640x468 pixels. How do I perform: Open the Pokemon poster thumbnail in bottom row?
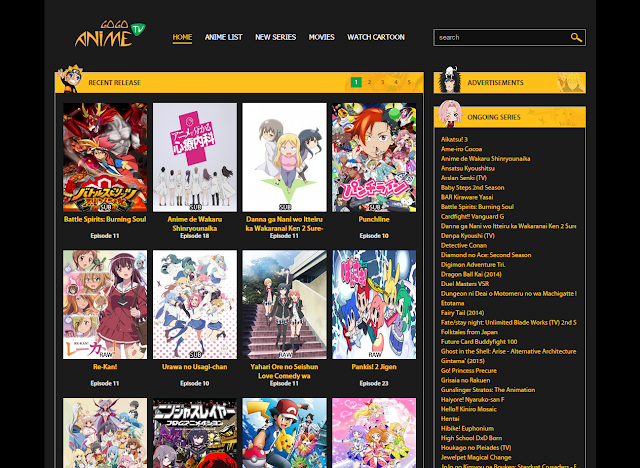point(284,433)
